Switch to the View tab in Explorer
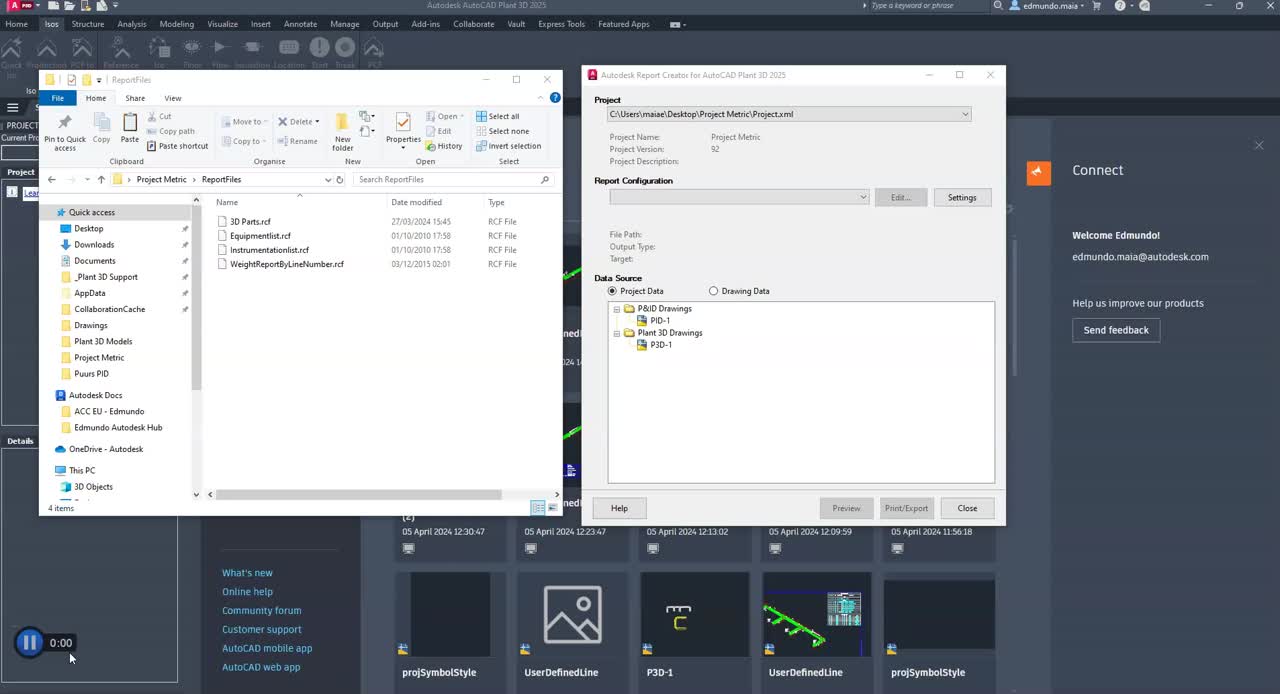Viewport: 1280px width, 694px height. pyautogui.click(x=172, y=98)
